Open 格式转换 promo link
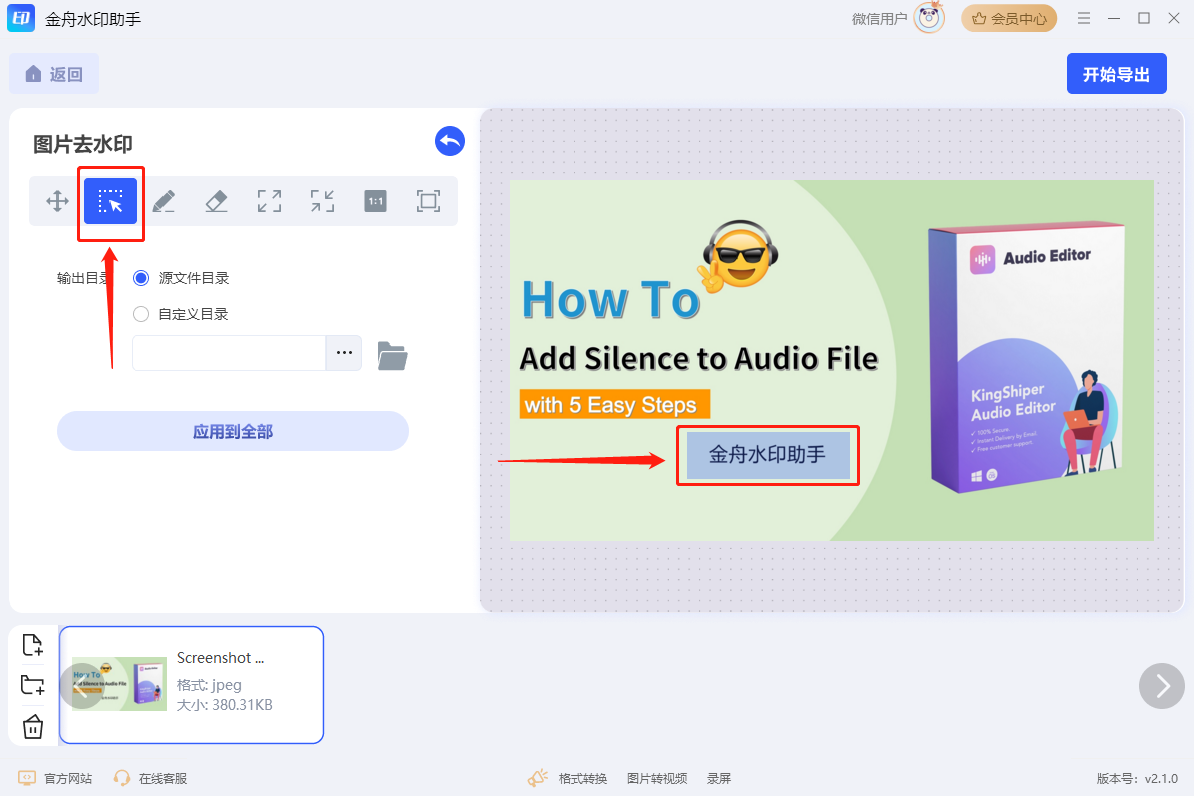Viewport: 1194px width, 796px height. [x=583, y=778]
